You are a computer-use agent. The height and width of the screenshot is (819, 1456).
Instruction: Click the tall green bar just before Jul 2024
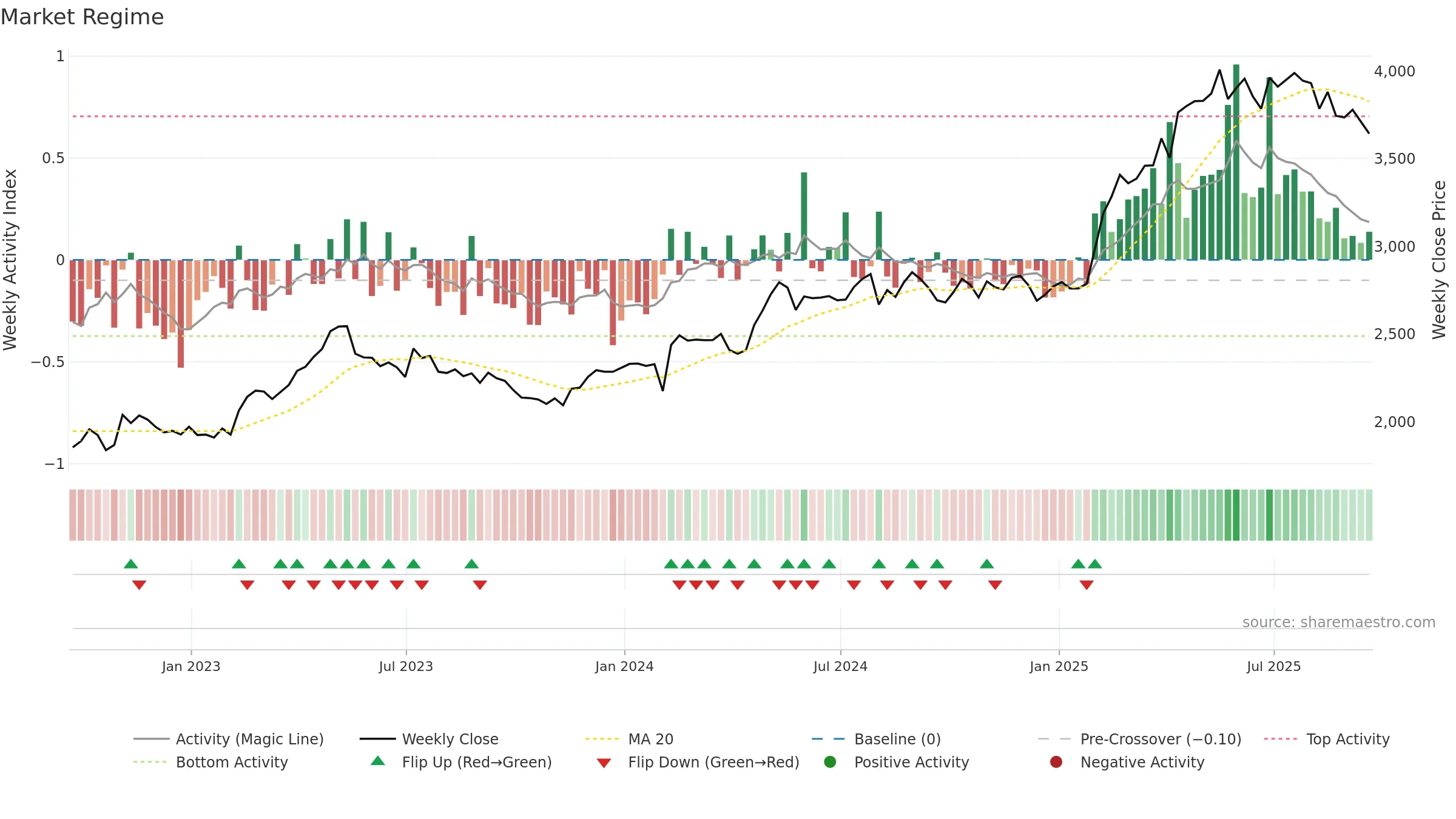pos(804,216)
